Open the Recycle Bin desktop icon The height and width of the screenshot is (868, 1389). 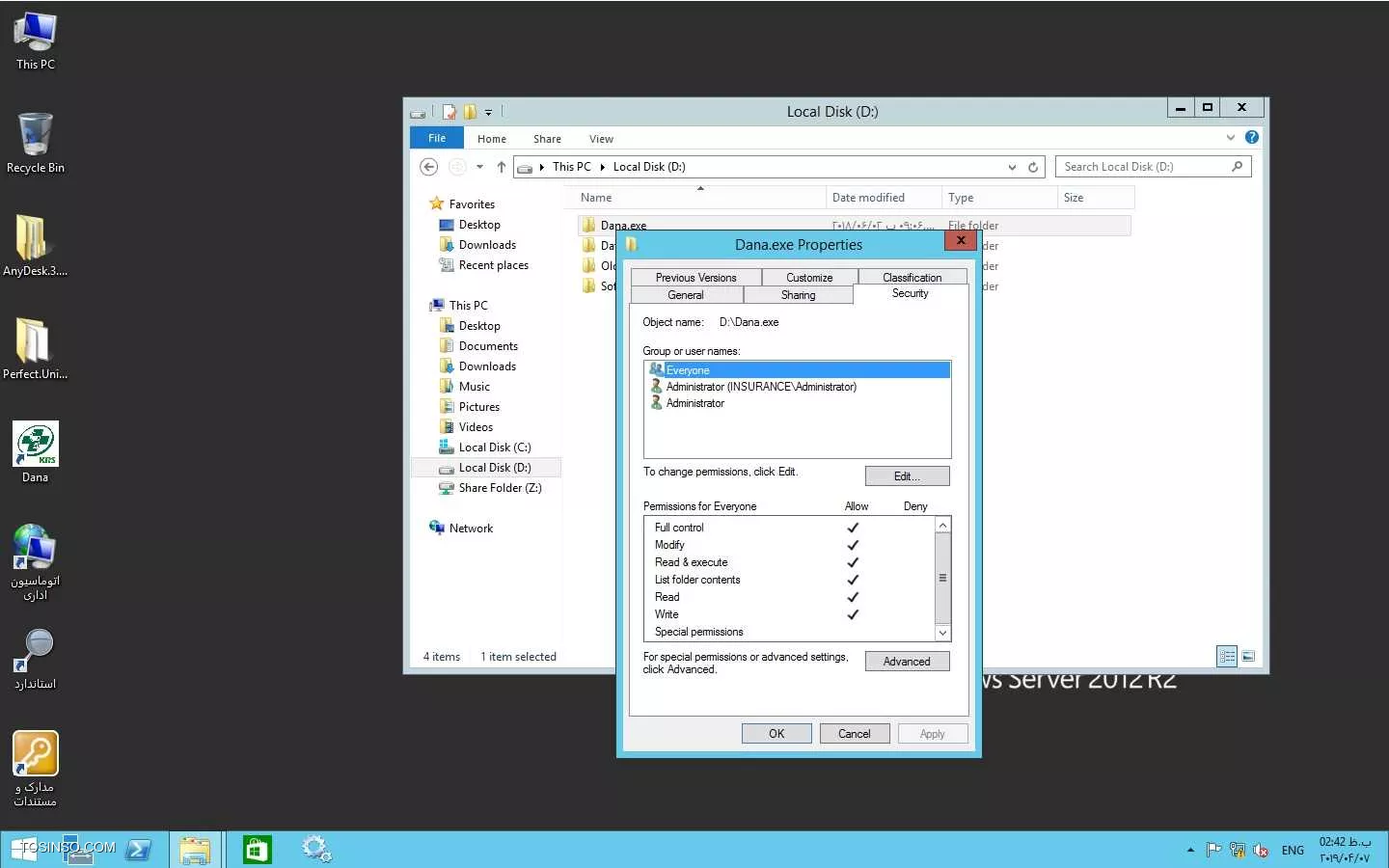click(36, 143)
